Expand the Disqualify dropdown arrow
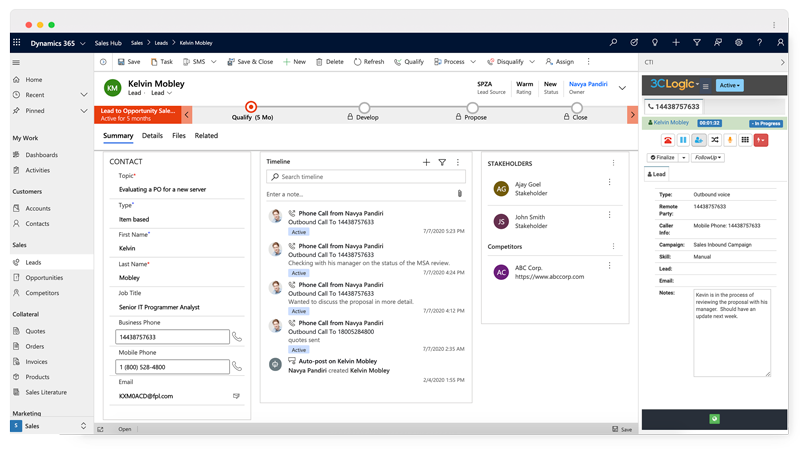Image resolution: width=800 pixels, height=449 pixels. click(532, 62)
